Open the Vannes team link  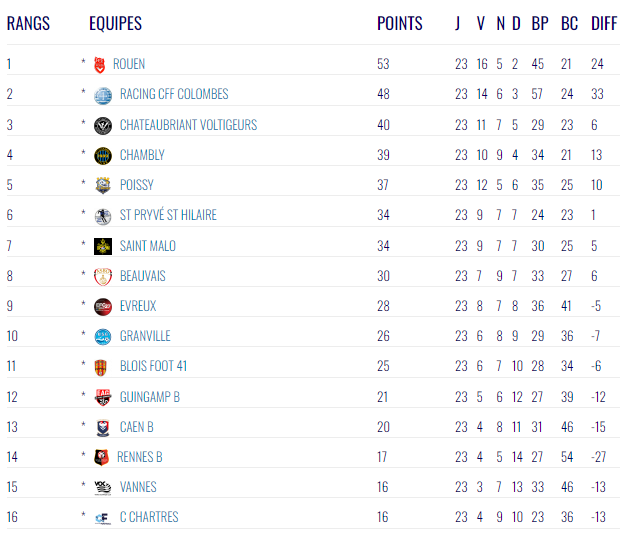tap(138, 487)
